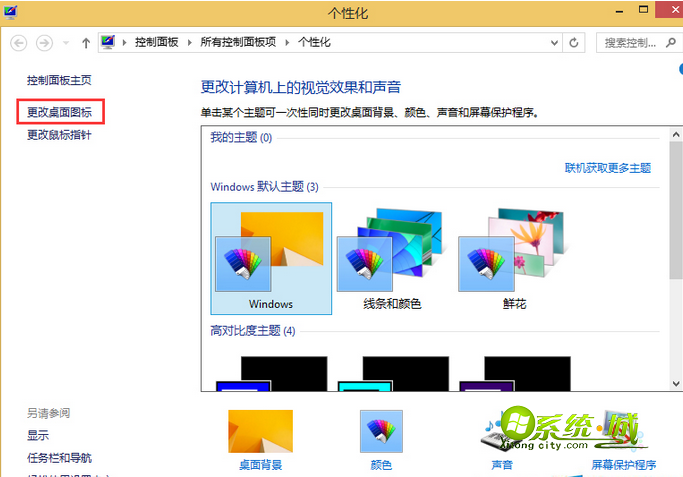The height and width of the screenshot is (477, 683).
Task: Select the 控制面板 breadcrumb
Action: click(156, 42)
